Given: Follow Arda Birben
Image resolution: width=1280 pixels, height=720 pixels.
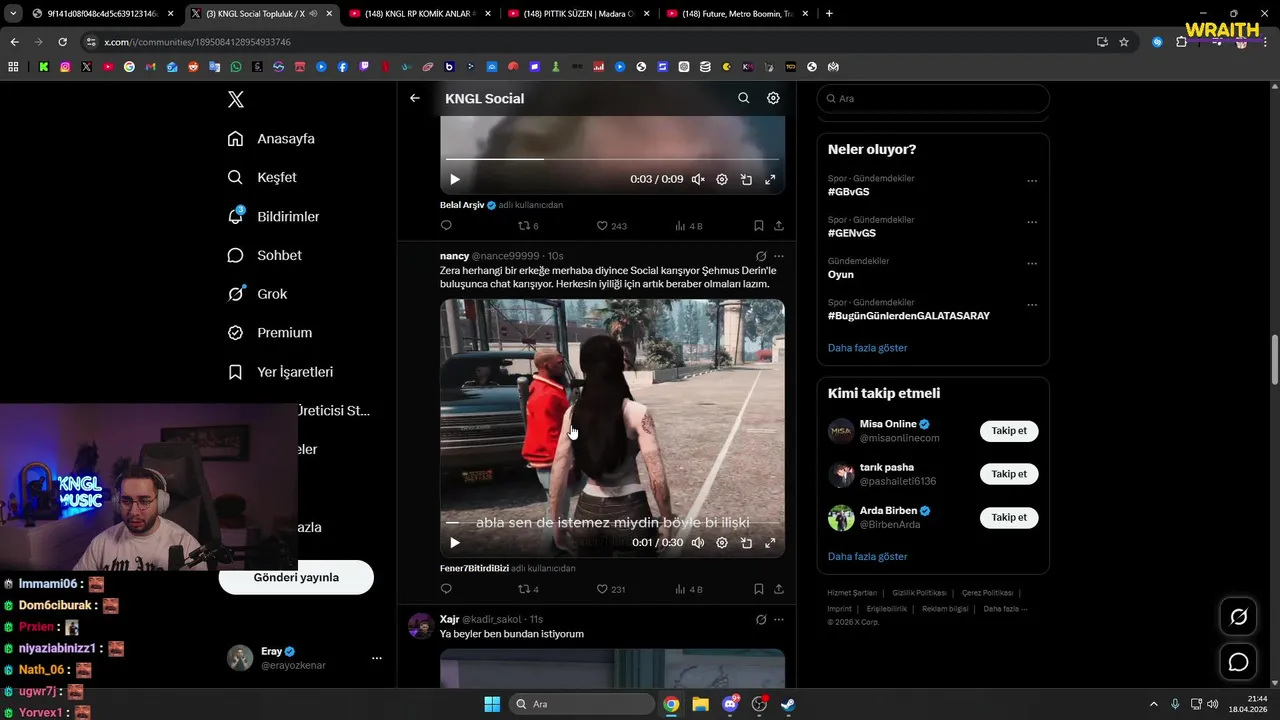Looking at the screenshot, I should point(1009,517).
